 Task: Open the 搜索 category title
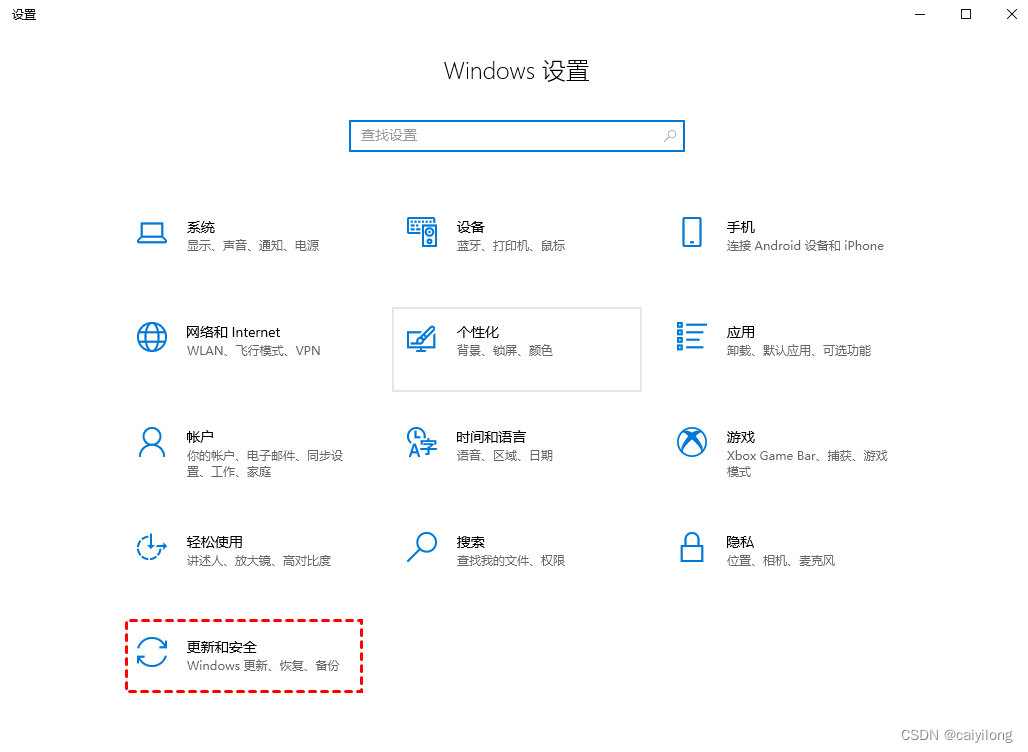[x=471, y=542]
